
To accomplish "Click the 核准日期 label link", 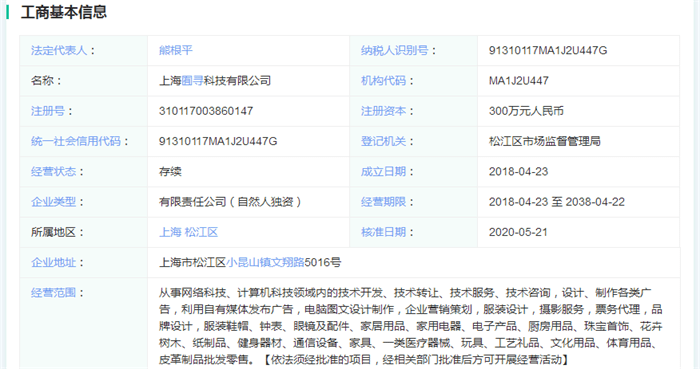I will click(383, 232).
